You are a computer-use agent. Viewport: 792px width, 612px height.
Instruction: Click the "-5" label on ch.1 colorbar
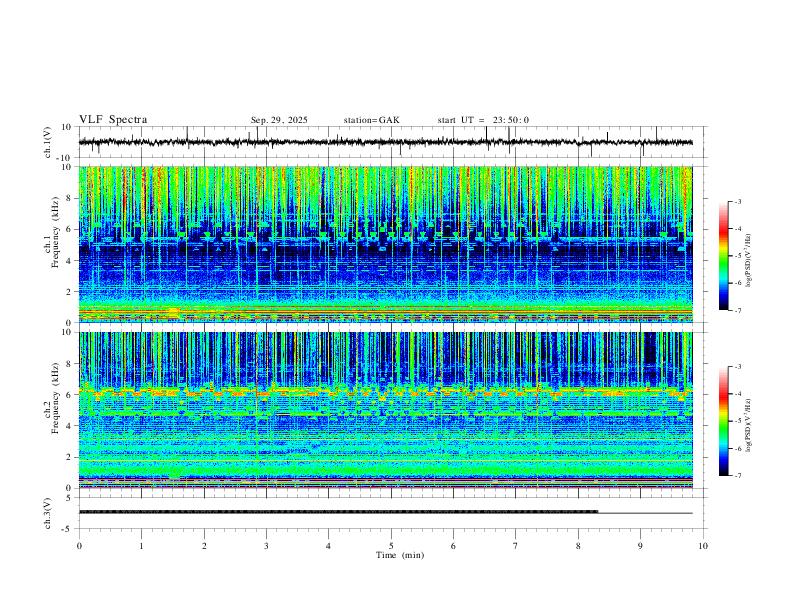(738, 256)
